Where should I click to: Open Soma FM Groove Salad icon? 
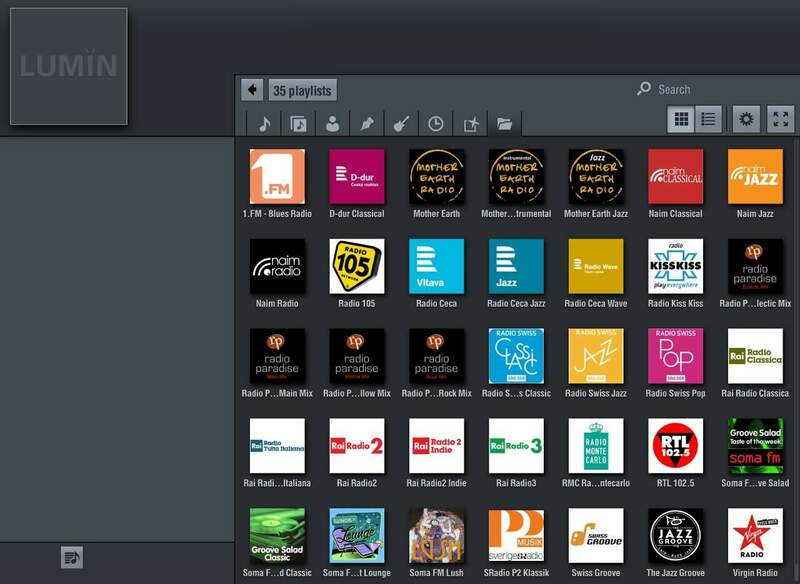pos(755,446)
